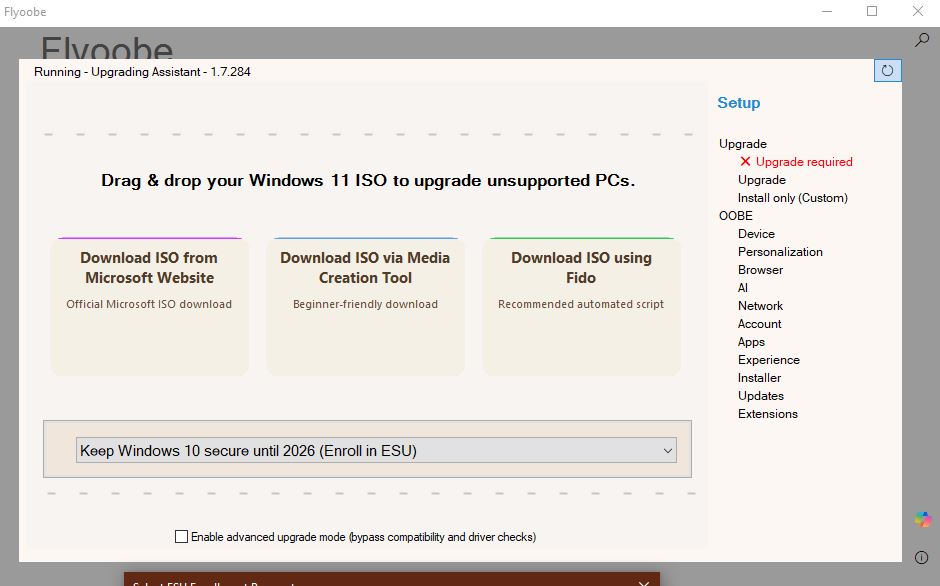
Task: Click Recommended automated script subtitle
Action: [581, 304]
